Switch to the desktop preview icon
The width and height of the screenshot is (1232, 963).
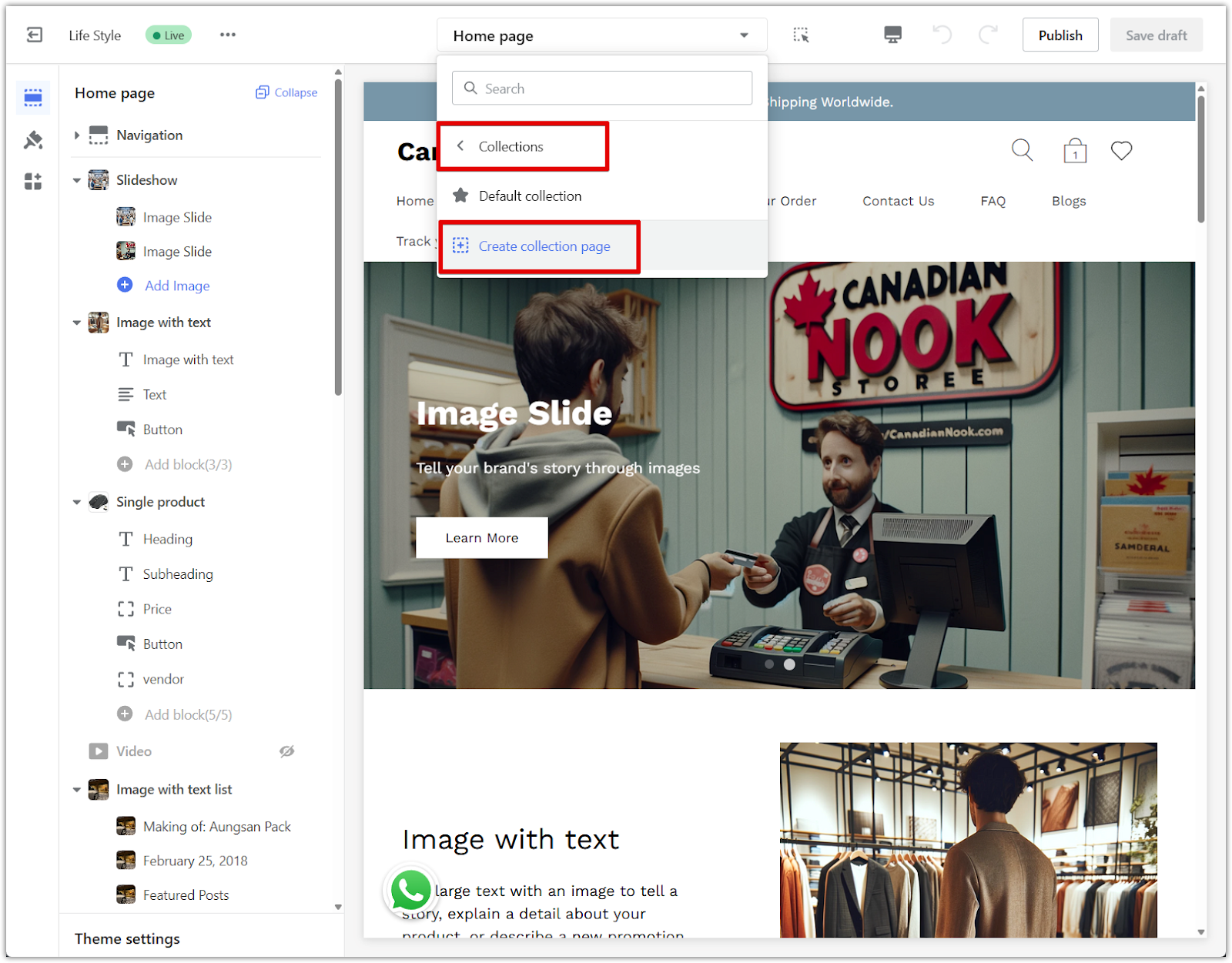tap(892, 35)
